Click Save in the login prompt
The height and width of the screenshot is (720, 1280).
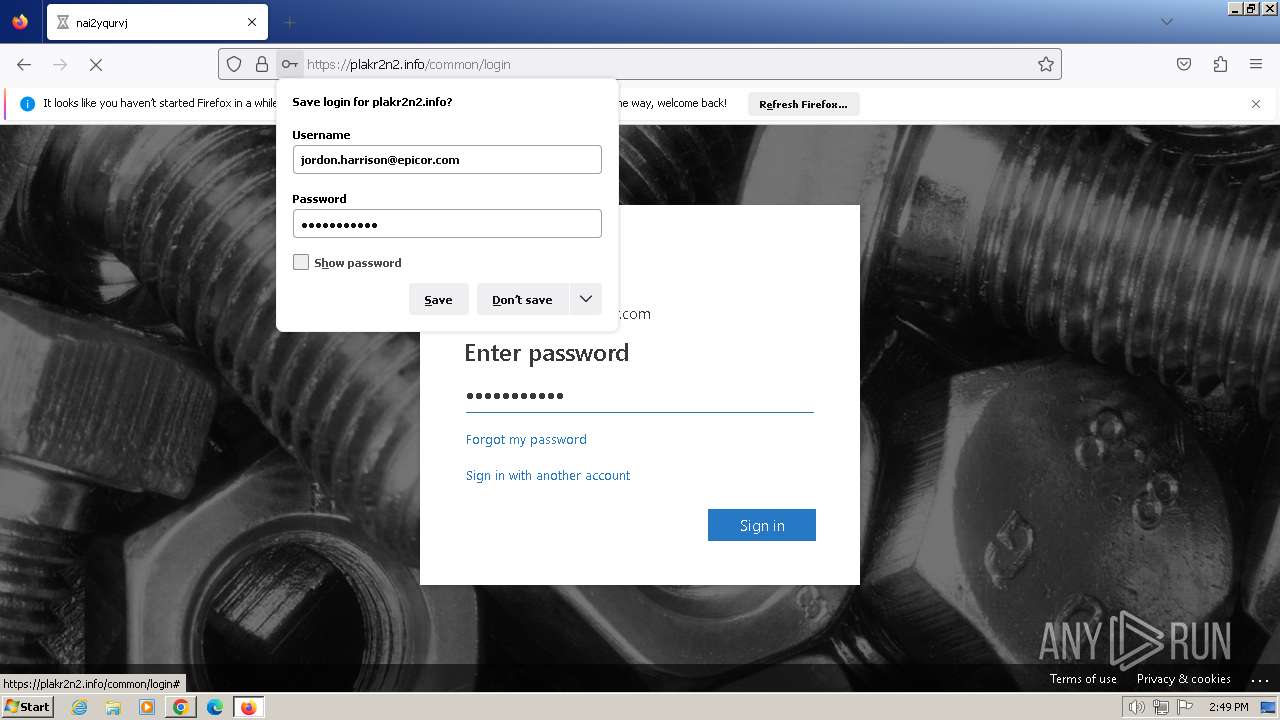438,300
